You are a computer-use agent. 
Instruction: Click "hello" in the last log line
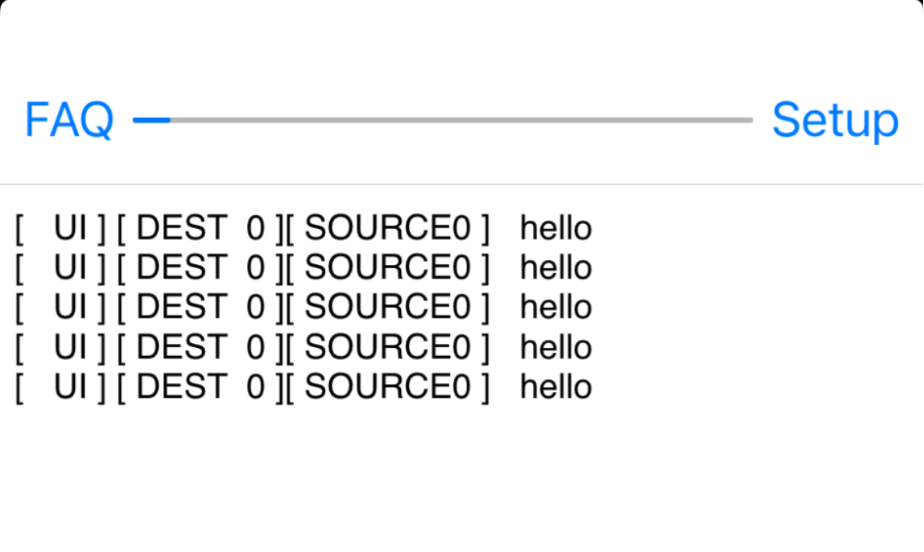coord(556,386)
